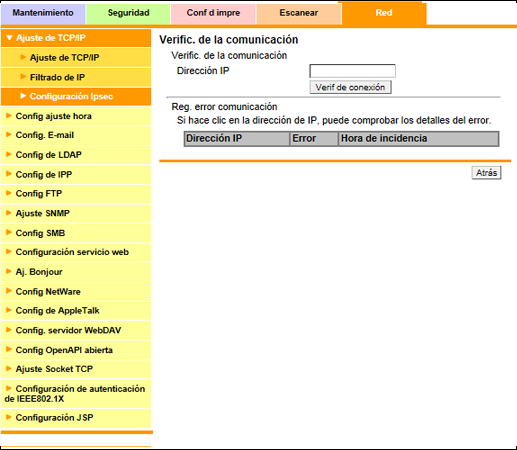The height and width of the screenshot is (450, 517).
Task: Expand Config FTP menu
Action: (x=76, y=194)
